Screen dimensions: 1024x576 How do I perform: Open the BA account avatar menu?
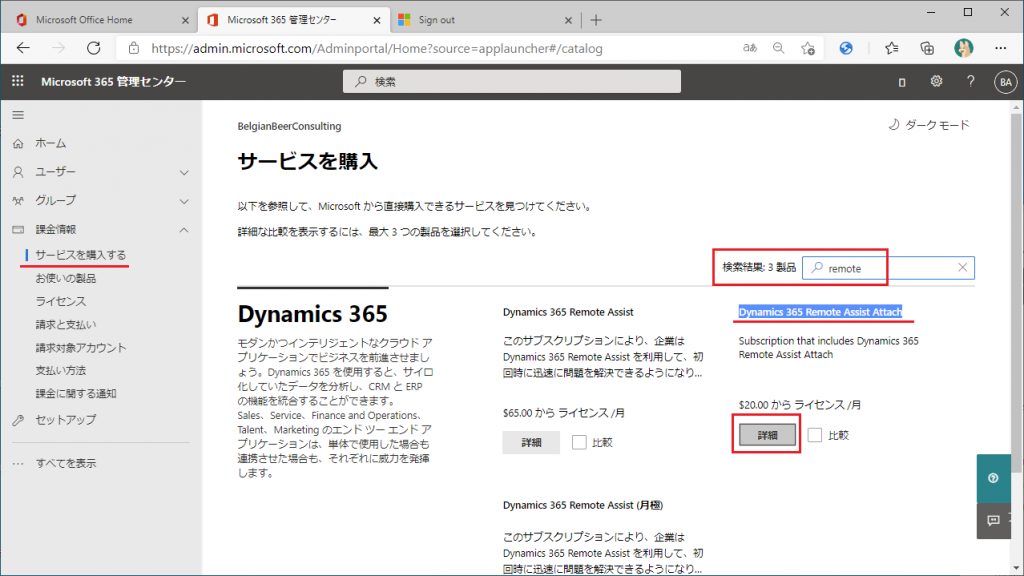[1006, 82]
